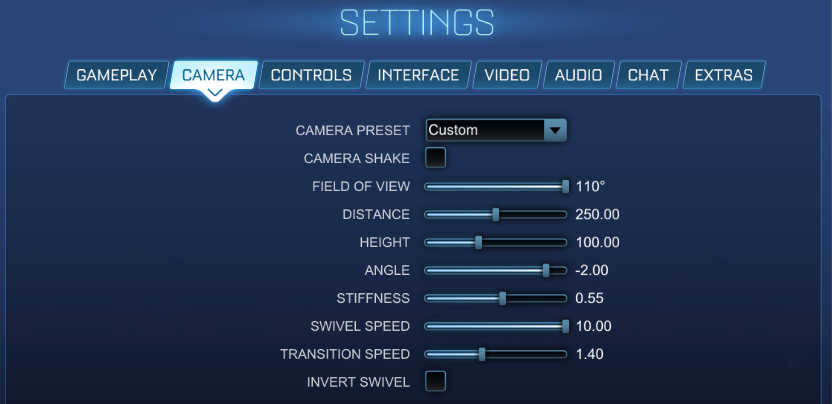Screen dimensions: 832x404
Task: Go to the Audio tab
Action: 578,75
